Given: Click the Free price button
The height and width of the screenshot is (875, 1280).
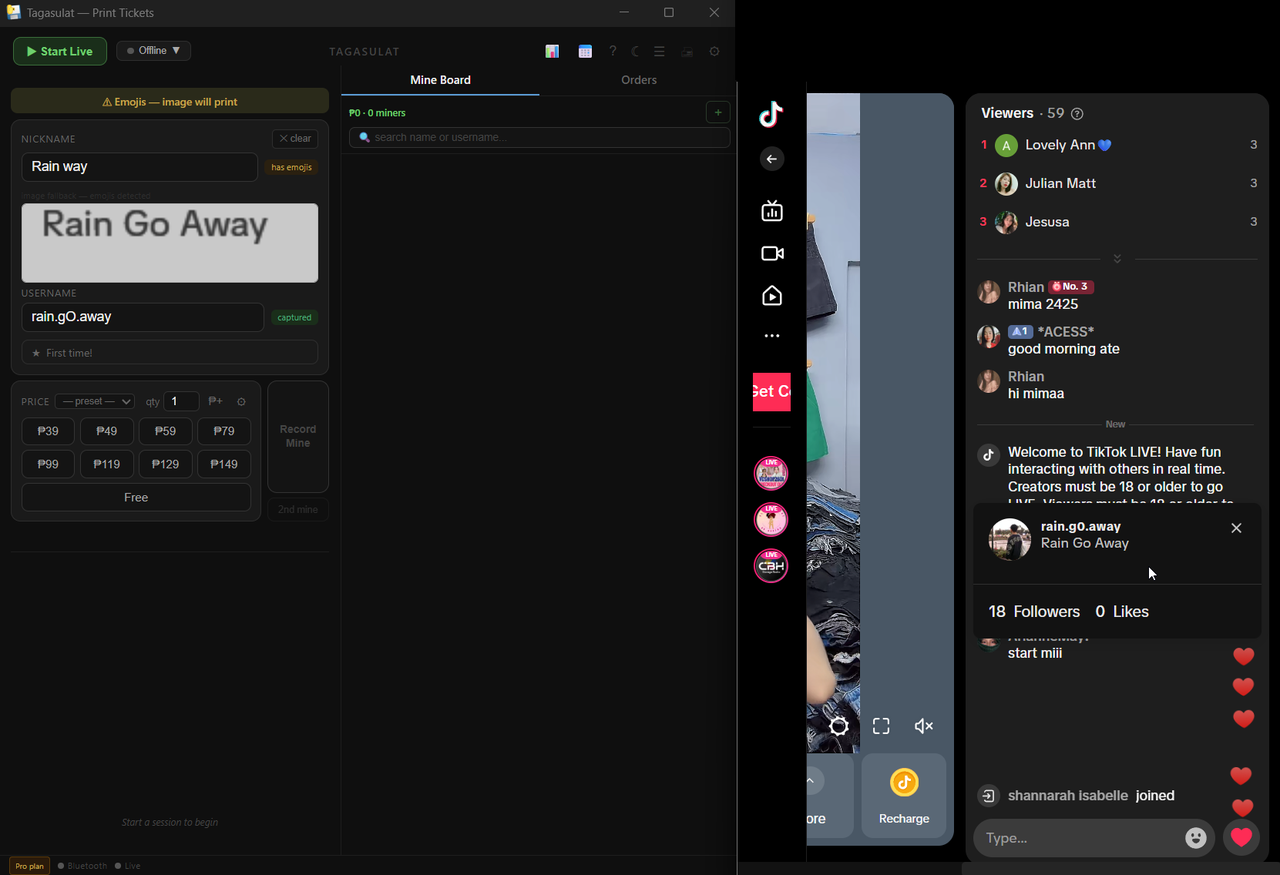Looking at the screenshot, I should click(136, 497).
